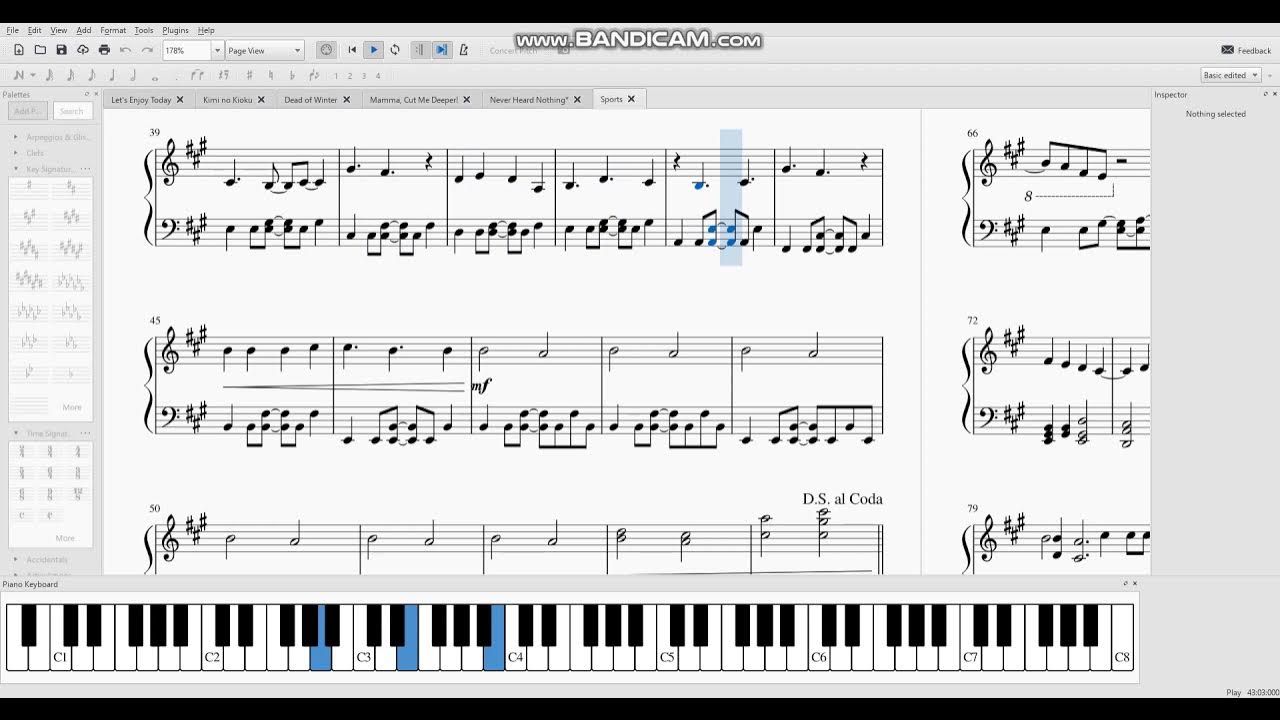Open the Page View mode dropdown
The width and height of the screenshot is (1280, 720).
click(264, 50)
